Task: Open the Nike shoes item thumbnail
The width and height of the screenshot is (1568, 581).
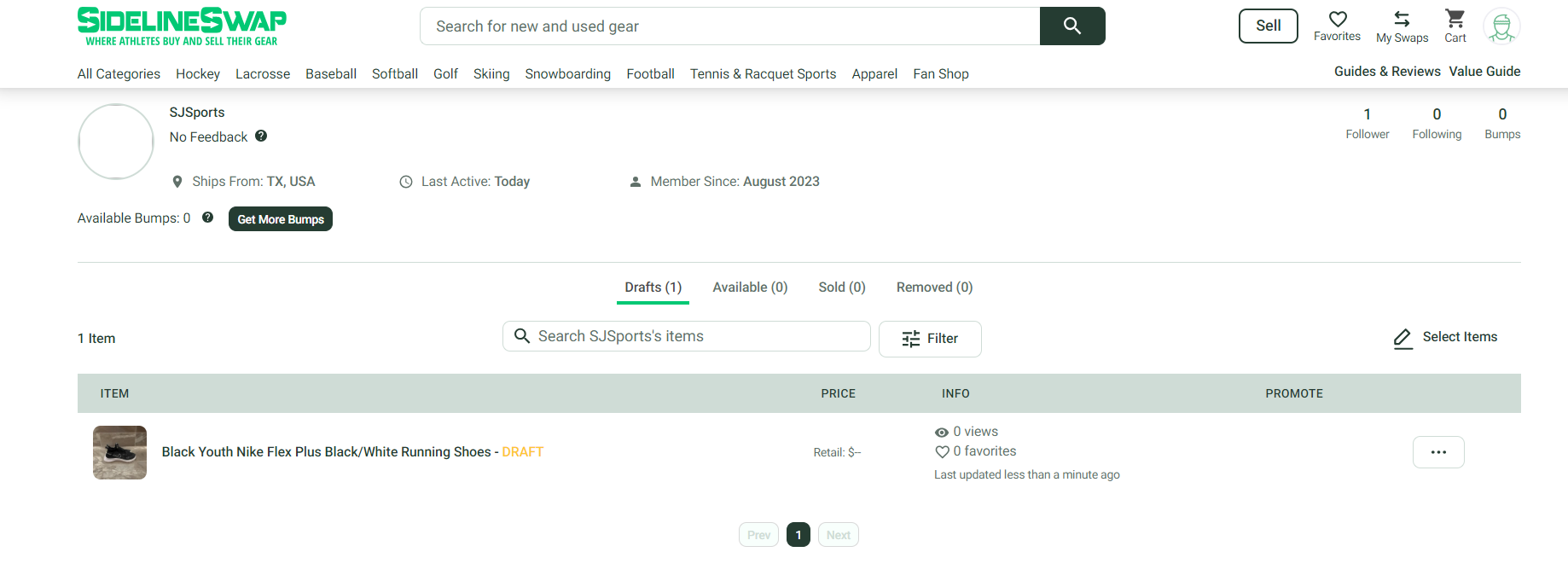Action: (119, 452)
